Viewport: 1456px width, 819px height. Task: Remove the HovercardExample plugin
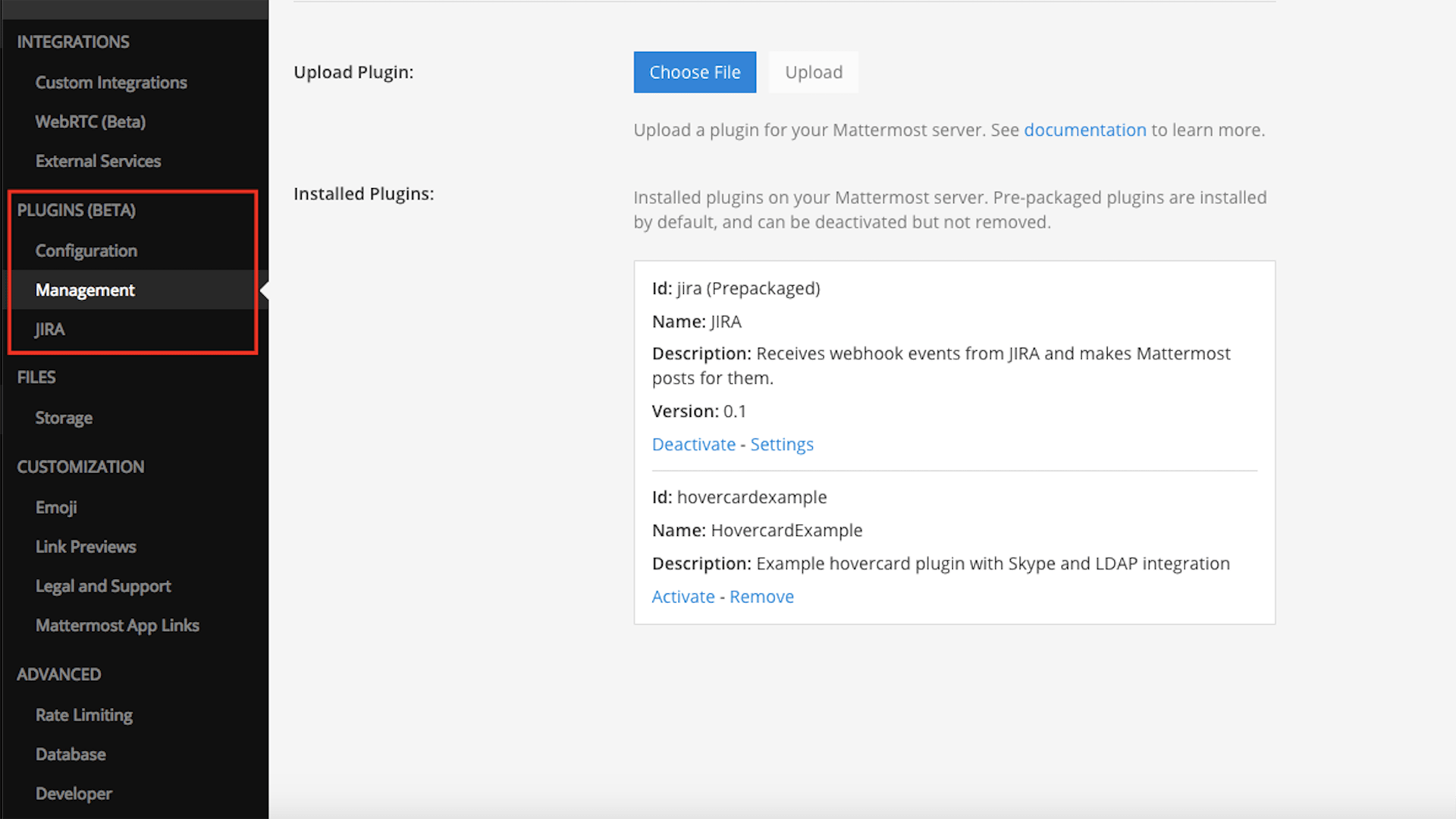(x=761, y=597)
